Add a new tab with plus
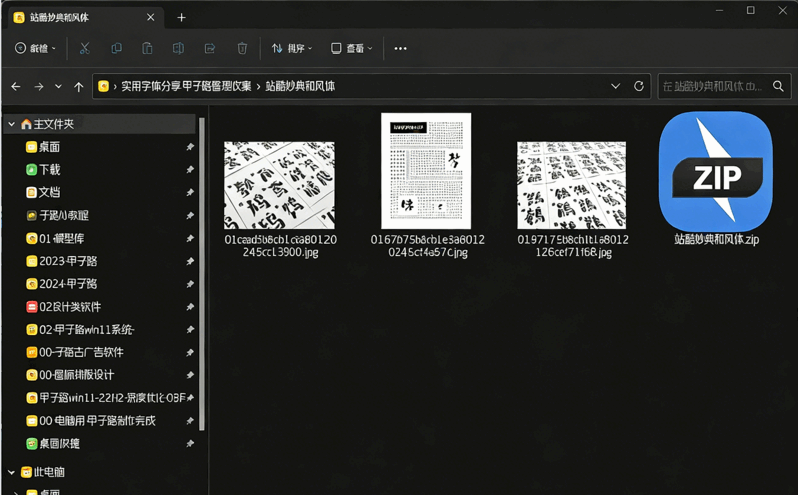 181,18
